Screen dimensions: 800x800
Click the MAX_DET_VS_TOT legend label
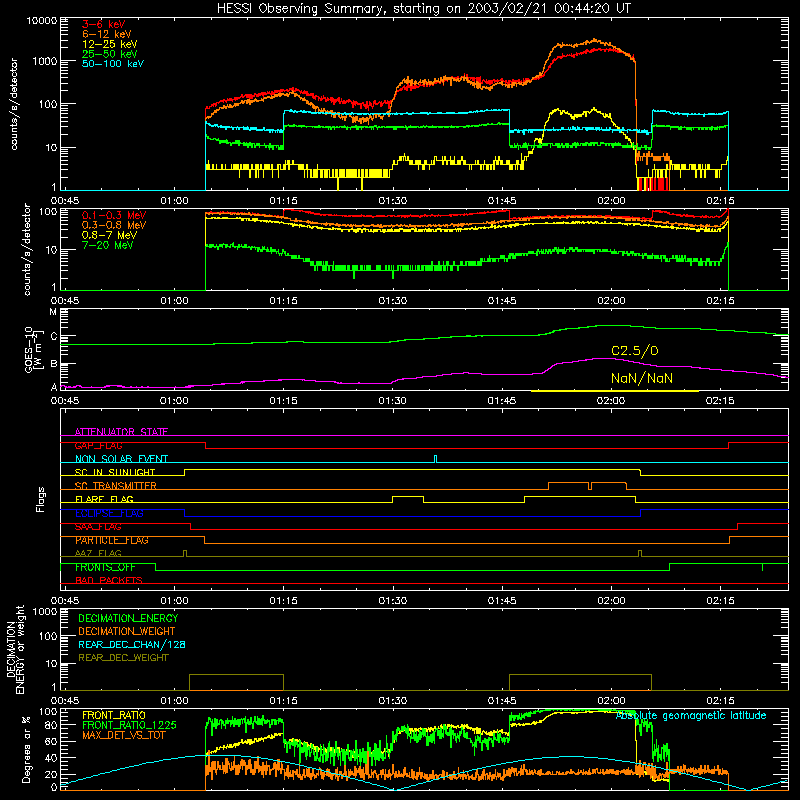(123, 735)
